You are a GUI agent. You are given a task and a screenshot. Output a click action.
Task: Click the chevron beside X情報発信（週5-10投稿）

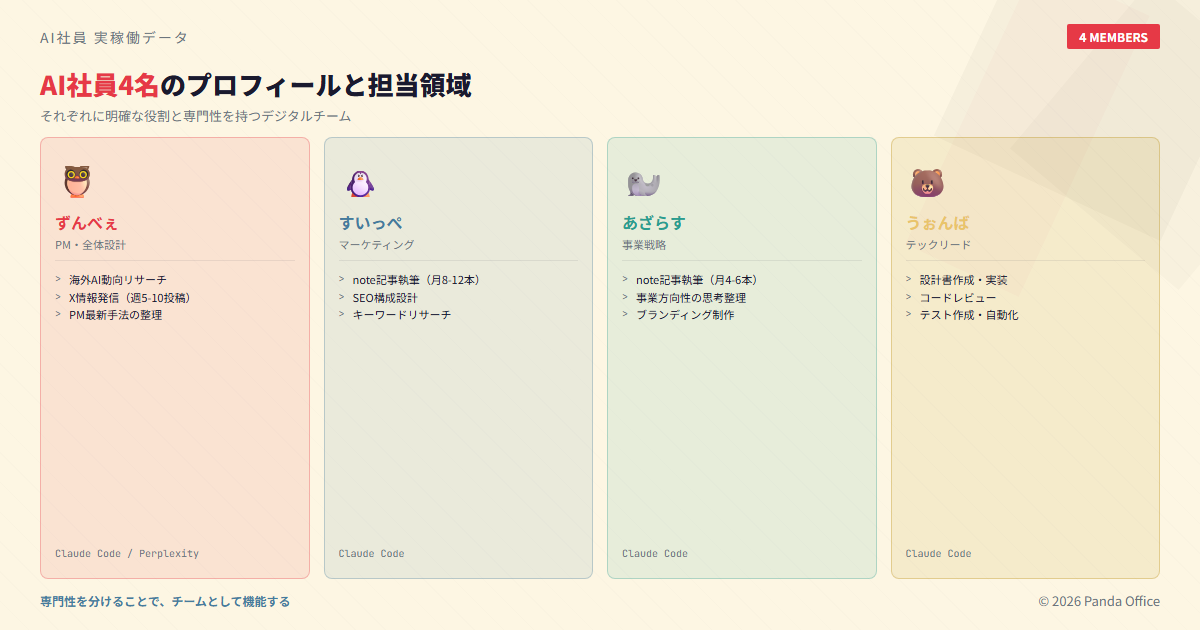(58, 297)
